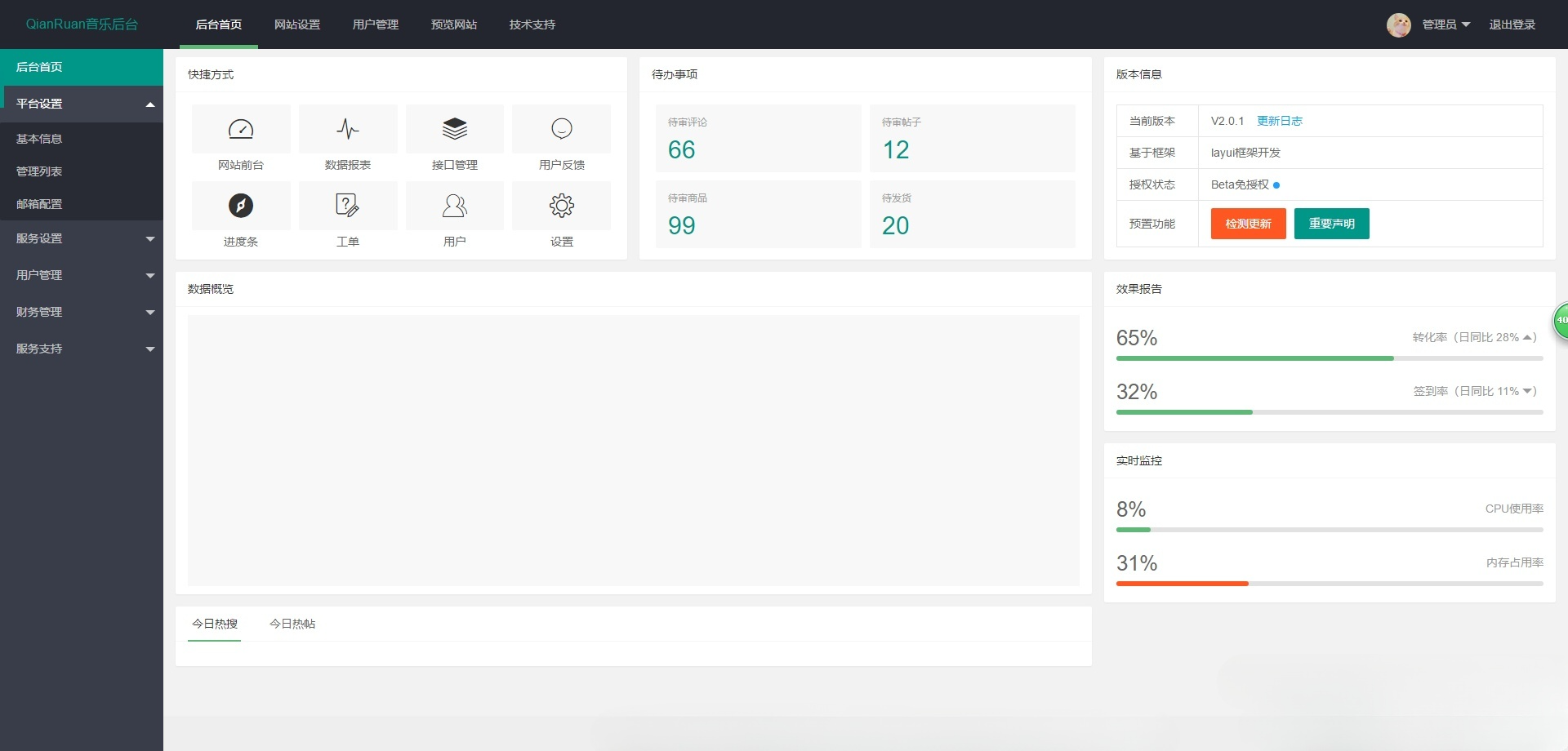1568x751 pixels.
Task: Open 网站设置 in the top navigation
Action: click(x=297, y=24)
